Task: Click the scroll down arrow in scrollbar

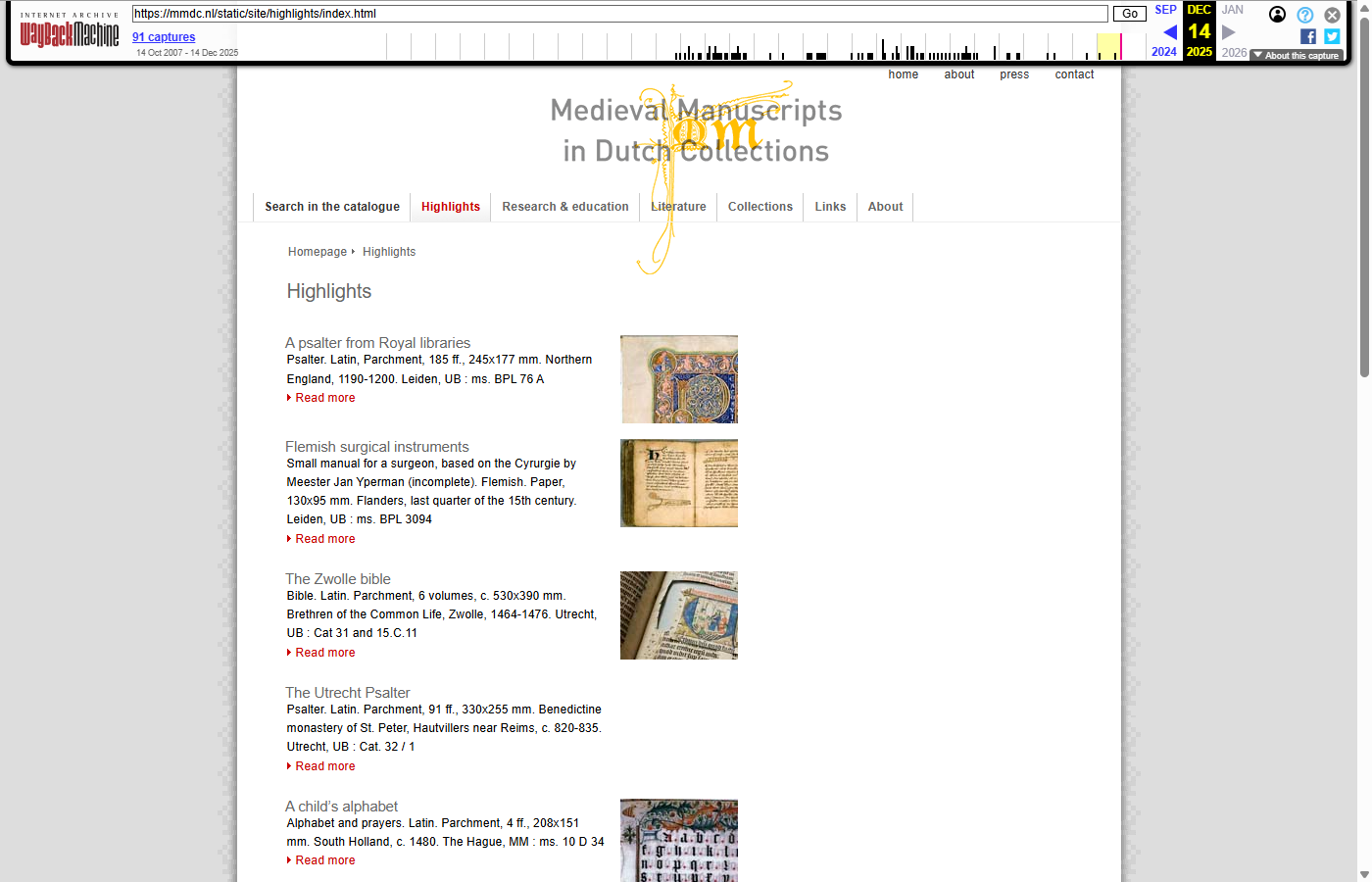Action: coord(1363,874)
